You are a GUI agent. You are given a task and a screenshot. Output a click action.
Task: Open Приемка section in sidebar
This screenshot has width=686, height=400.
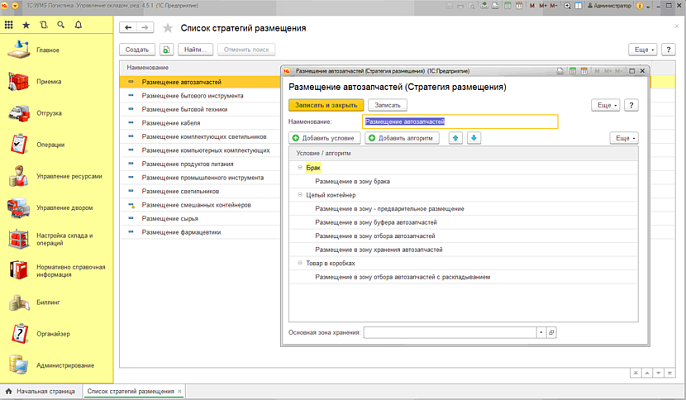pyautogui.click(x=48, y=81)
